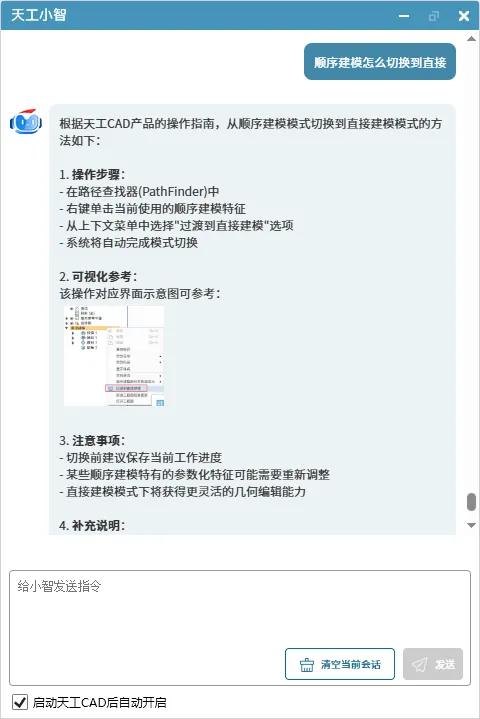Screen dimensions: 480x719
Task: Click the restore window icon in title bar
Action: click(x=434, y=16)
